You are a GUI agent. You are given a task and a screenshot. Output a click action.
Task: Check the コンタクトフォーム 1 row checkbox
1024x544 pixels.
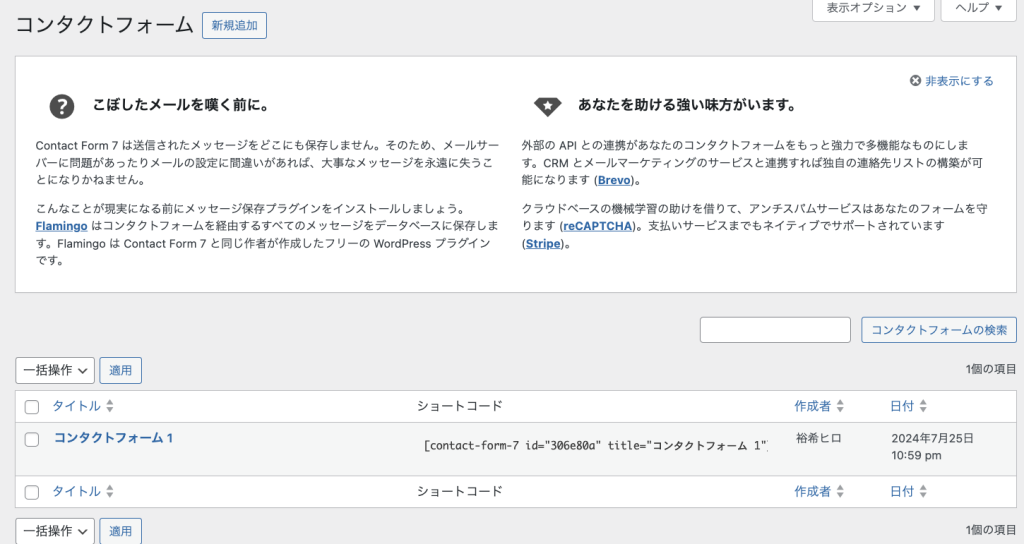(31, 440)
